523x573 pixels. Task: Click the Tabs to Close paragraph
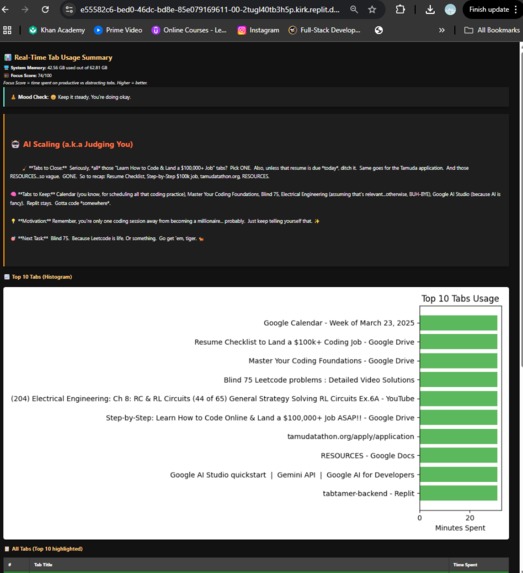(239, 172)
